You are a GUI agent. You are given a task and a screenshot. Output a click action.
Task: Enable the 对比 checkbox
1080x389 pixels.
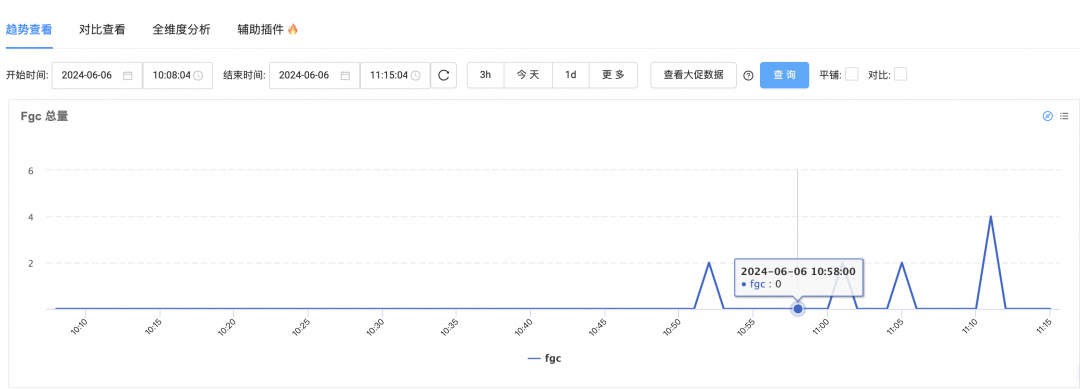pyautogui.click(x=900, y=74)
